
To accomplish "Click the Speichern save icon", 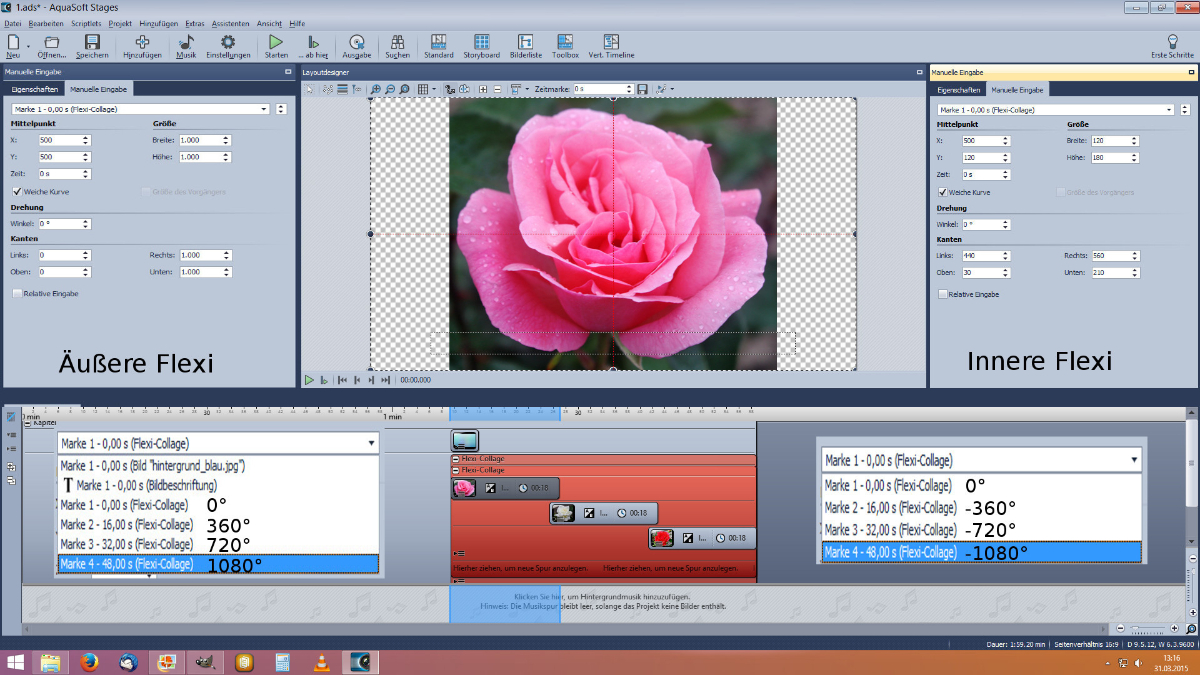I will pyautogui.click(x=92, y=43).
